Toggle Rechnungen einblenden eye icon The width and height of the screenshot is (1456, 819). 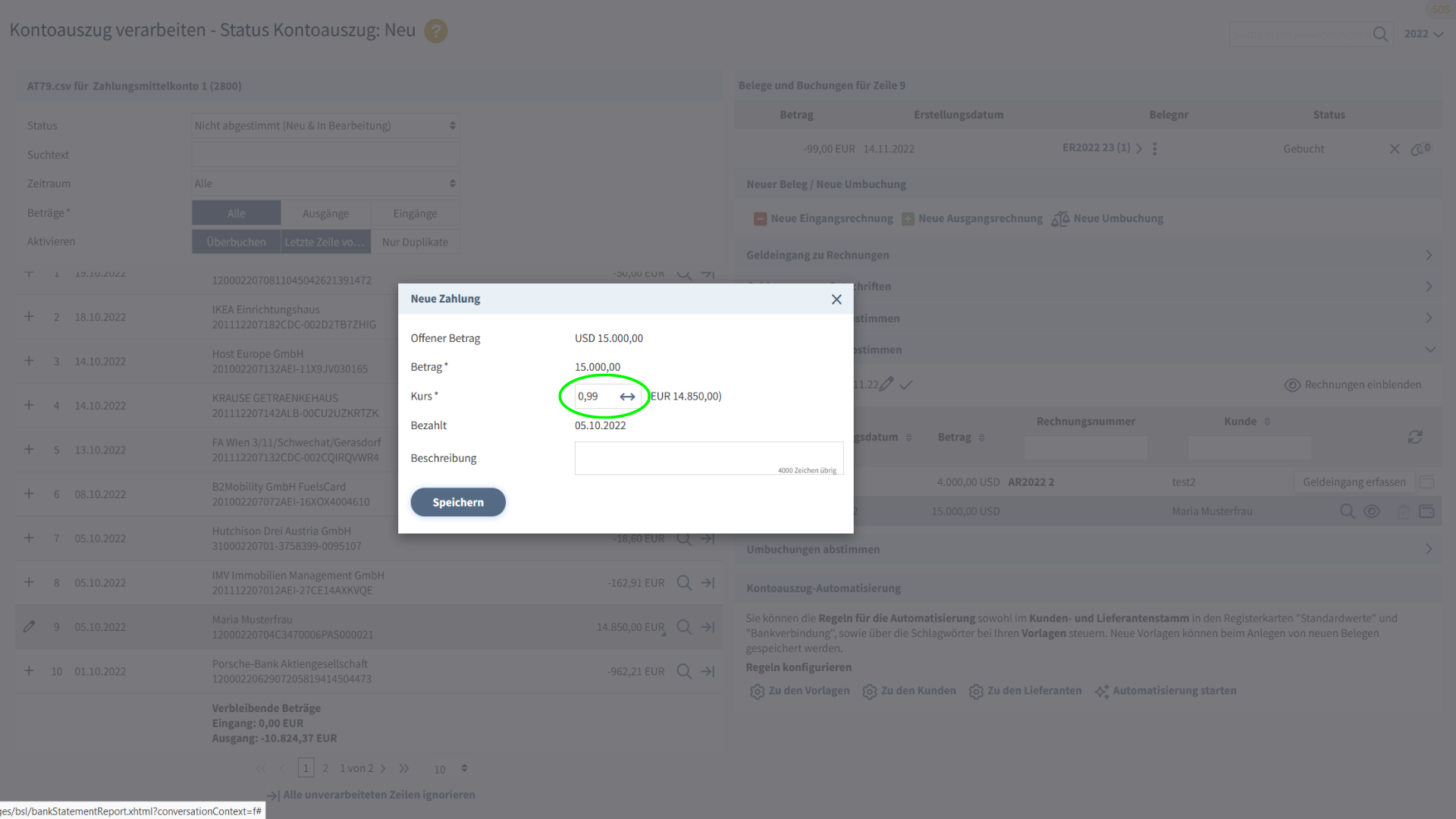1292,385
